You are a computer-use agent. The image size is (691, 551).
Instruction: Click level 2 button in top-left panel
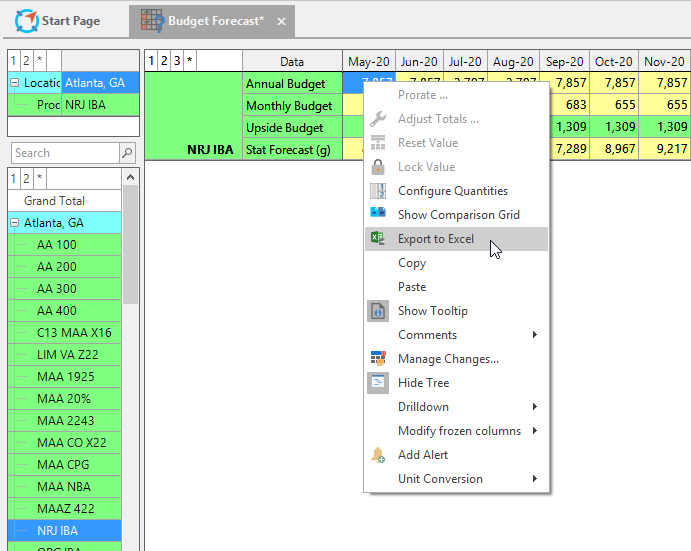coord(26,60)
